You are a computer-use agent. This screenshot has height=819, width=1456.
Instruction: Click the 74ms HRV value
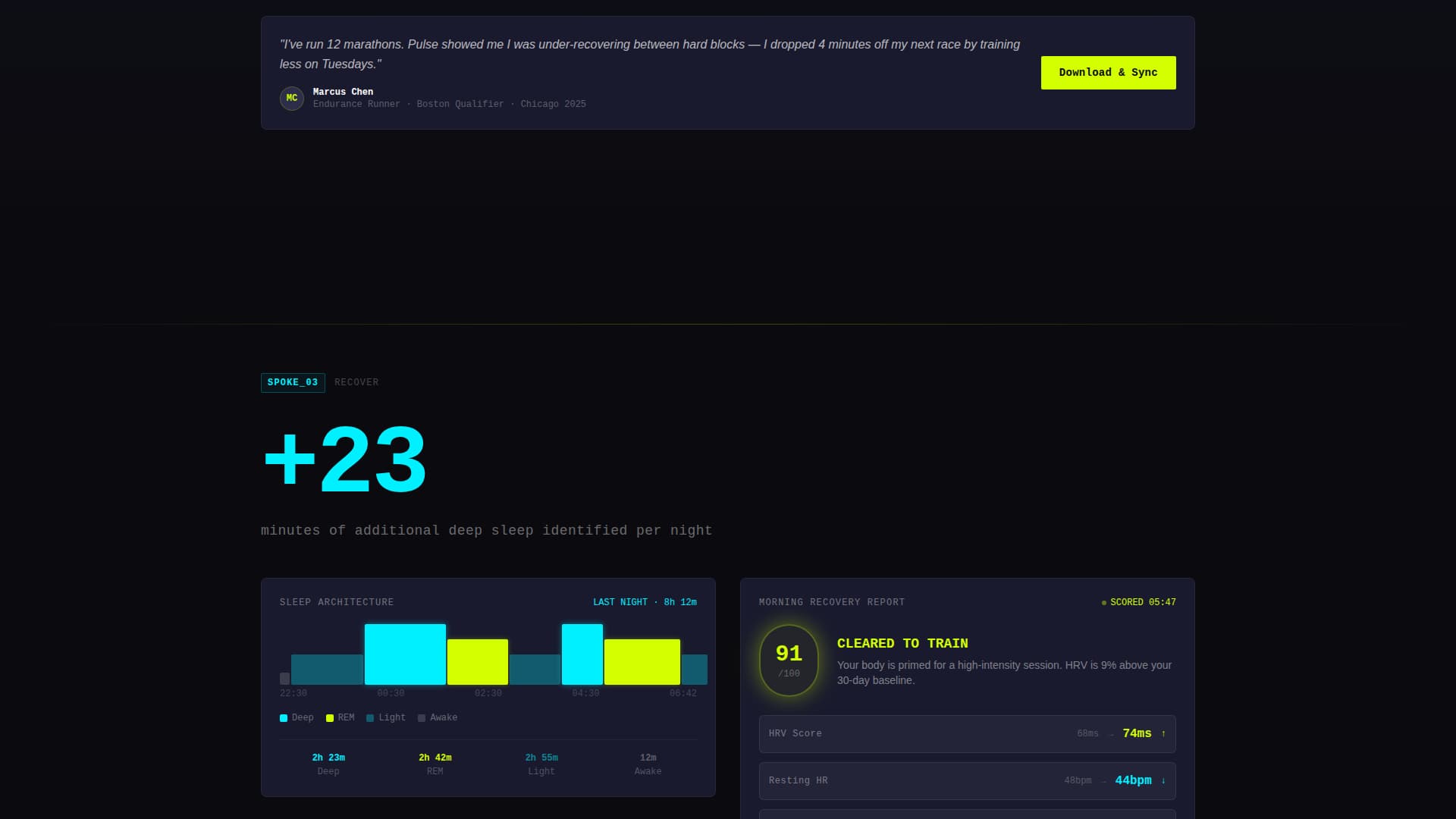point(1137,734)
